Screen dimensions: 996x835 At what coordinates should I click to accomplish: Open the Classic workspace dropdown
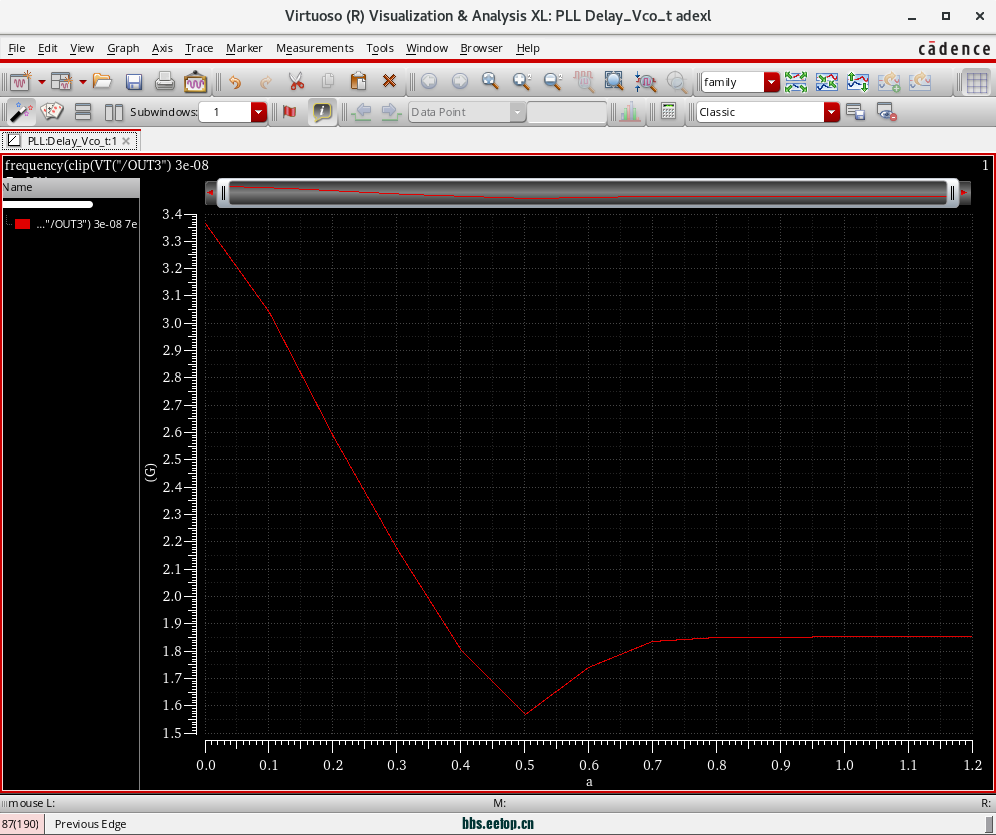831,112
